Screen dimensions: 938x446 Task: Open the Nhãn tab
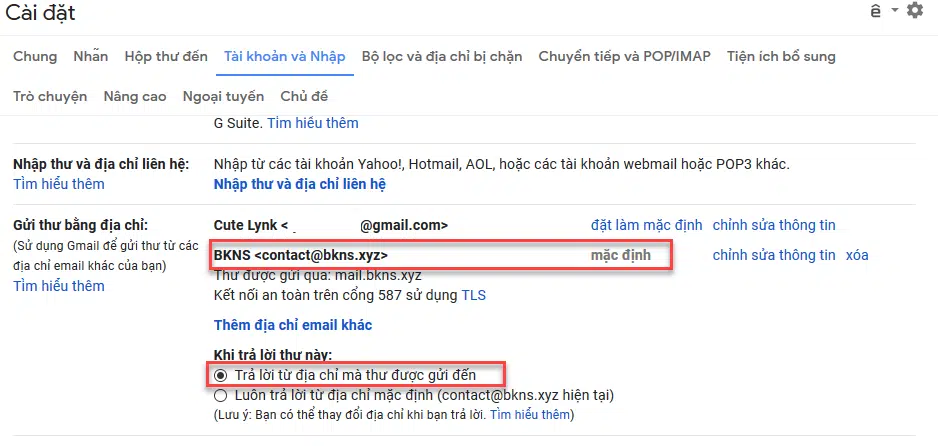pyautogui.click(x=91, y=57)
